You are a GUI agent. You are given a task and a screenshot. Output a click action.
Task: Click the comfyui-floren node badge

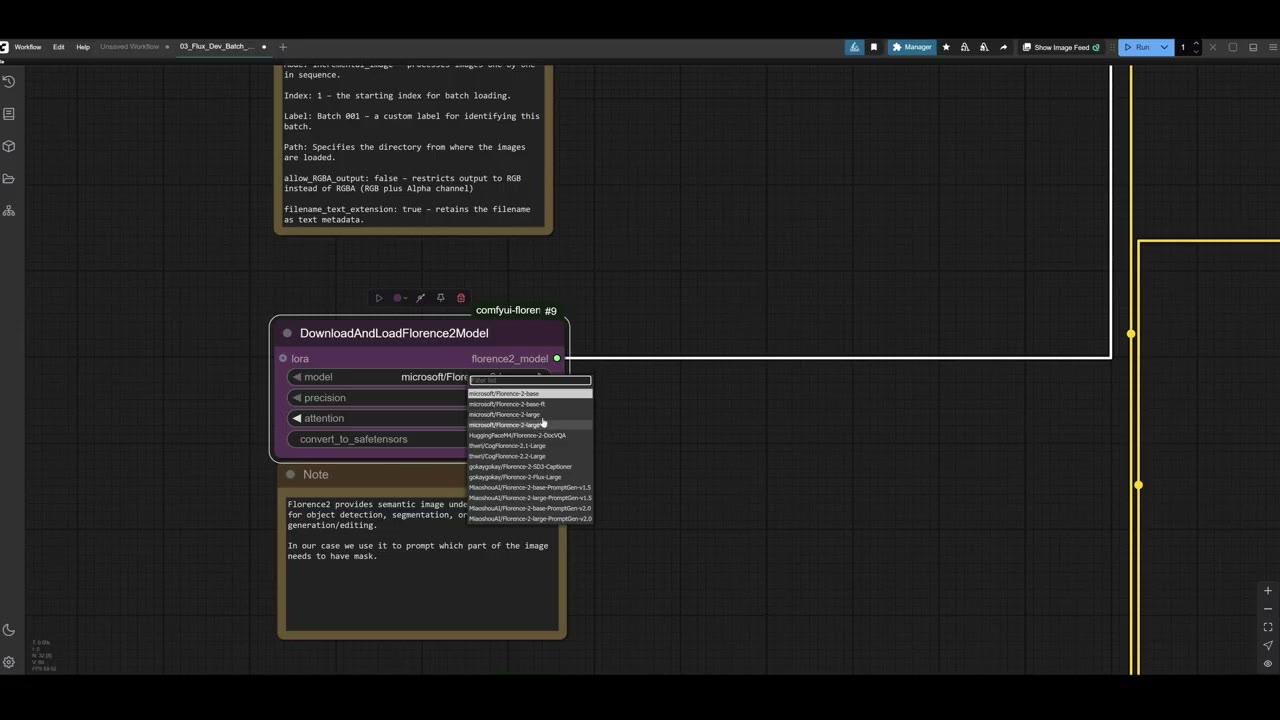[x=507, y=311]
